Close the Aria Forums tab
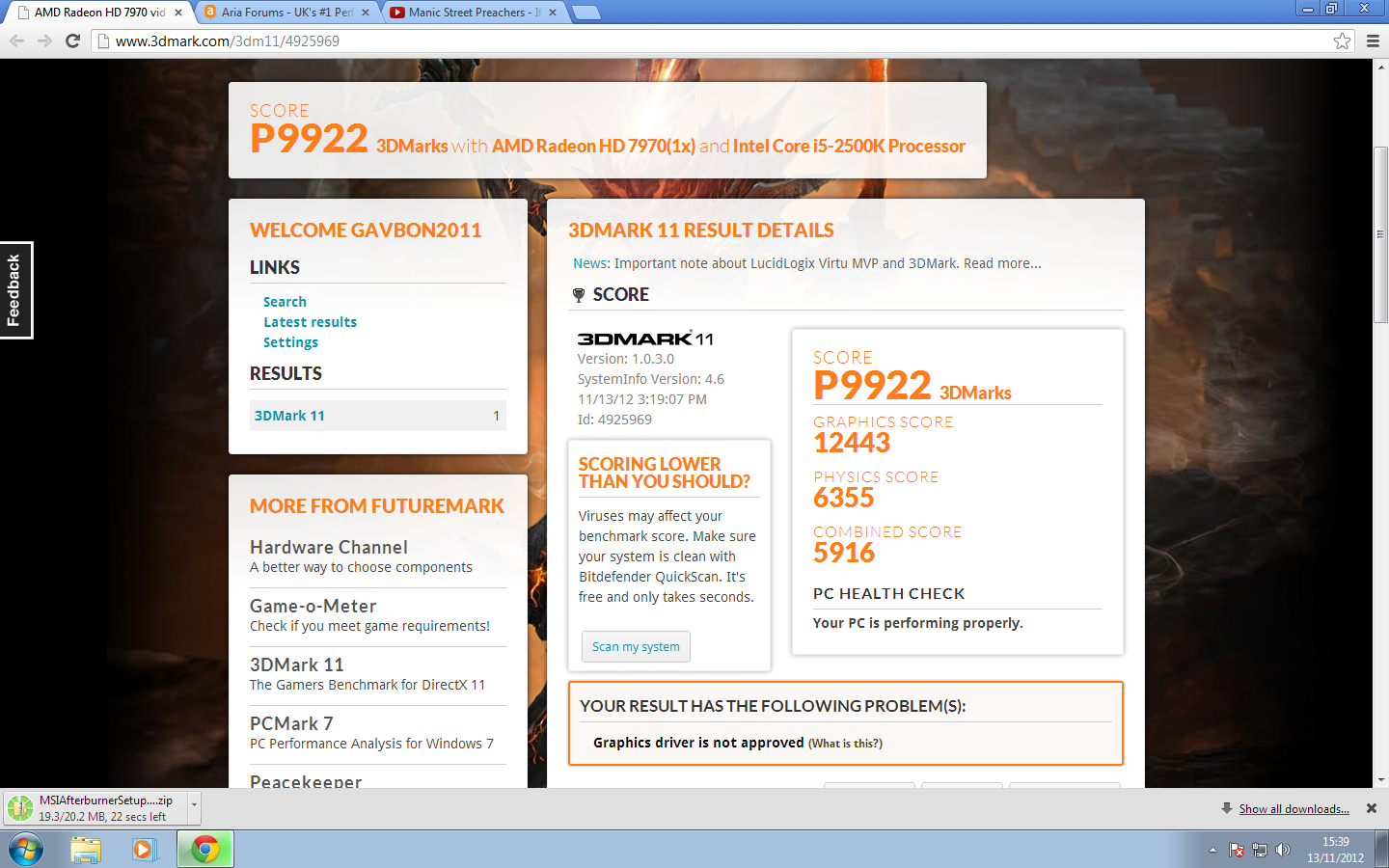 366,13
